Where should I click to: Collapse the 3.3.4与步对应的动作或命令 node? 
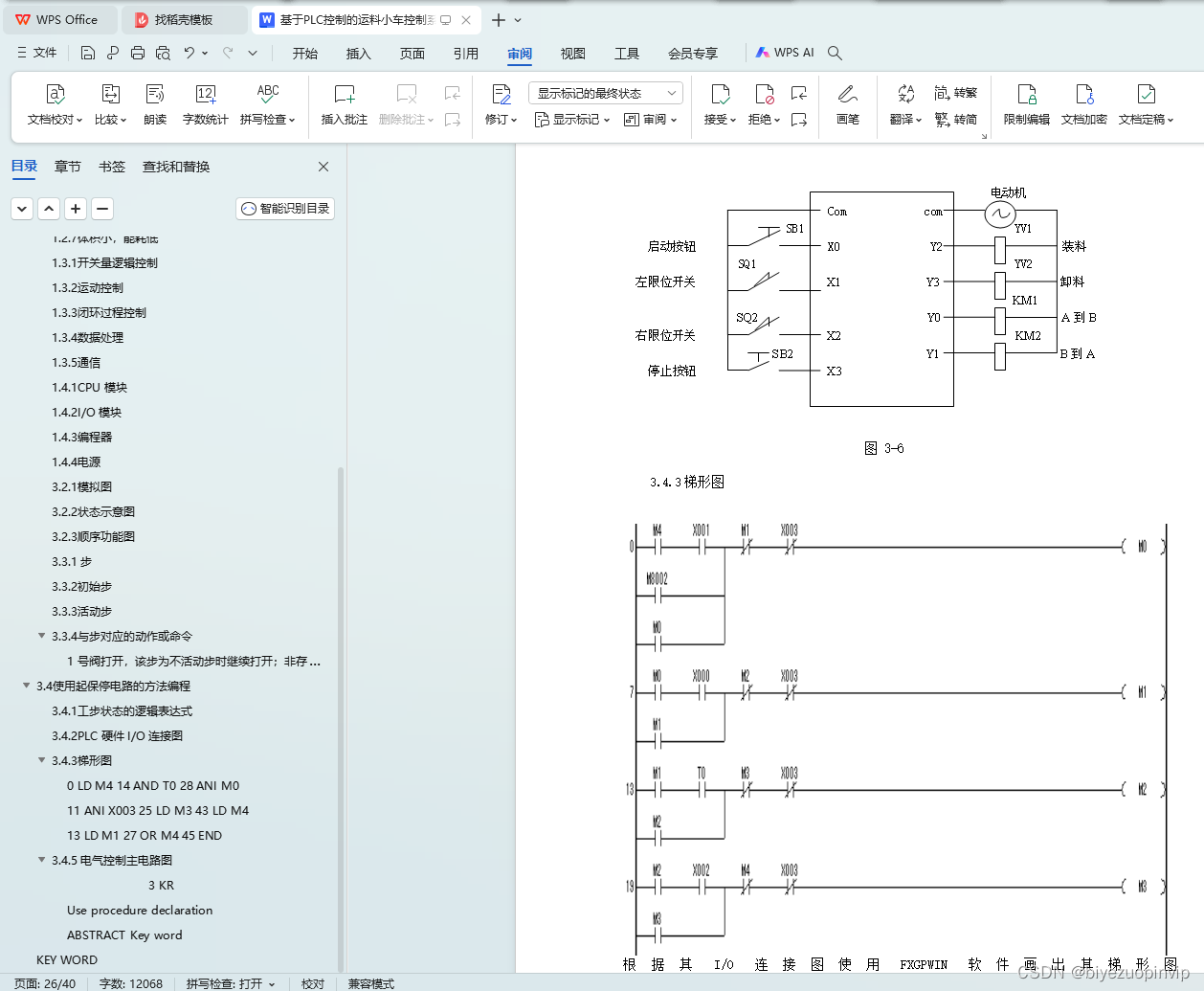(x=41, y=636)
